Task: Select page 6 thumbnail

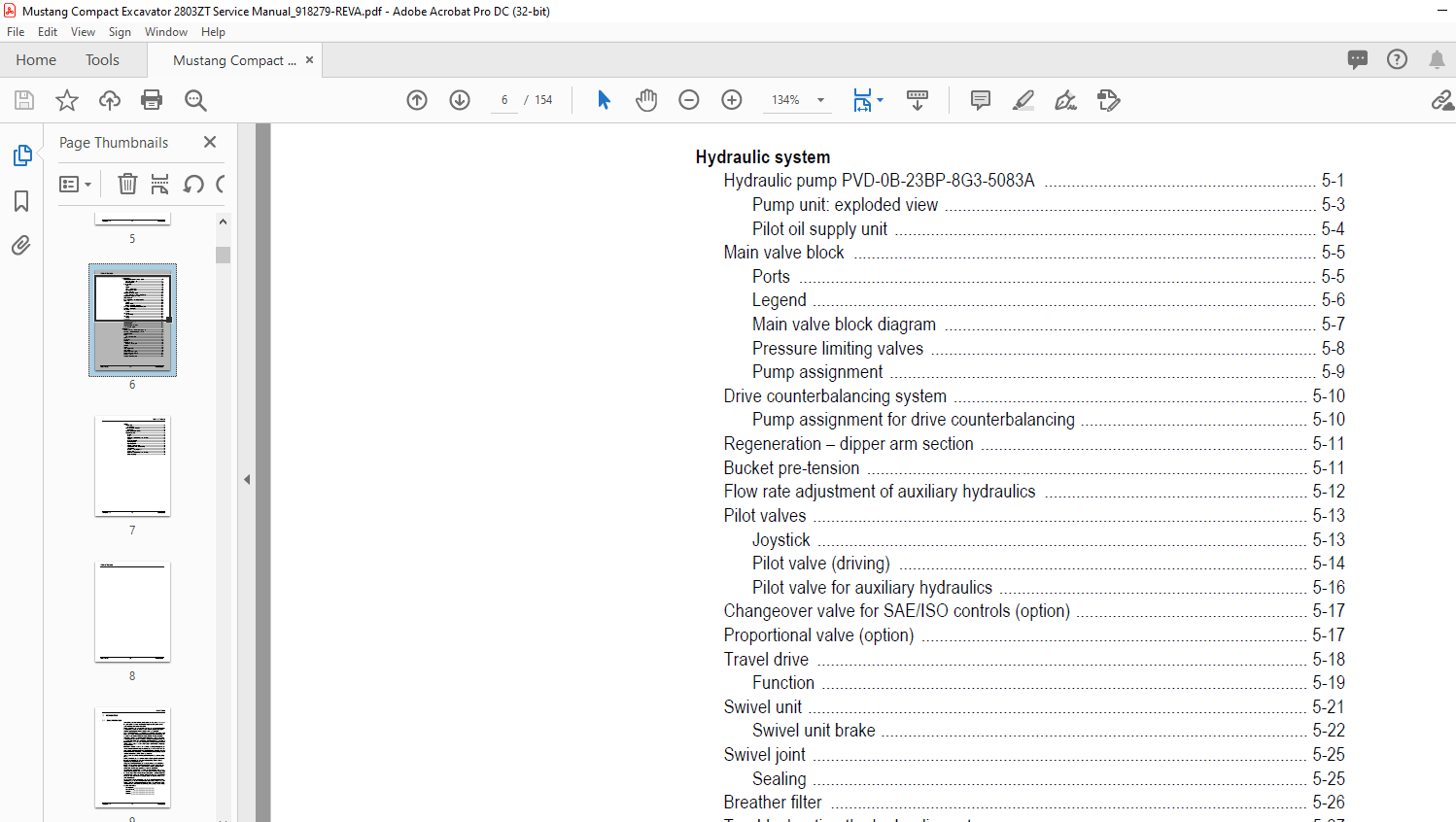Action: [132, 320]
